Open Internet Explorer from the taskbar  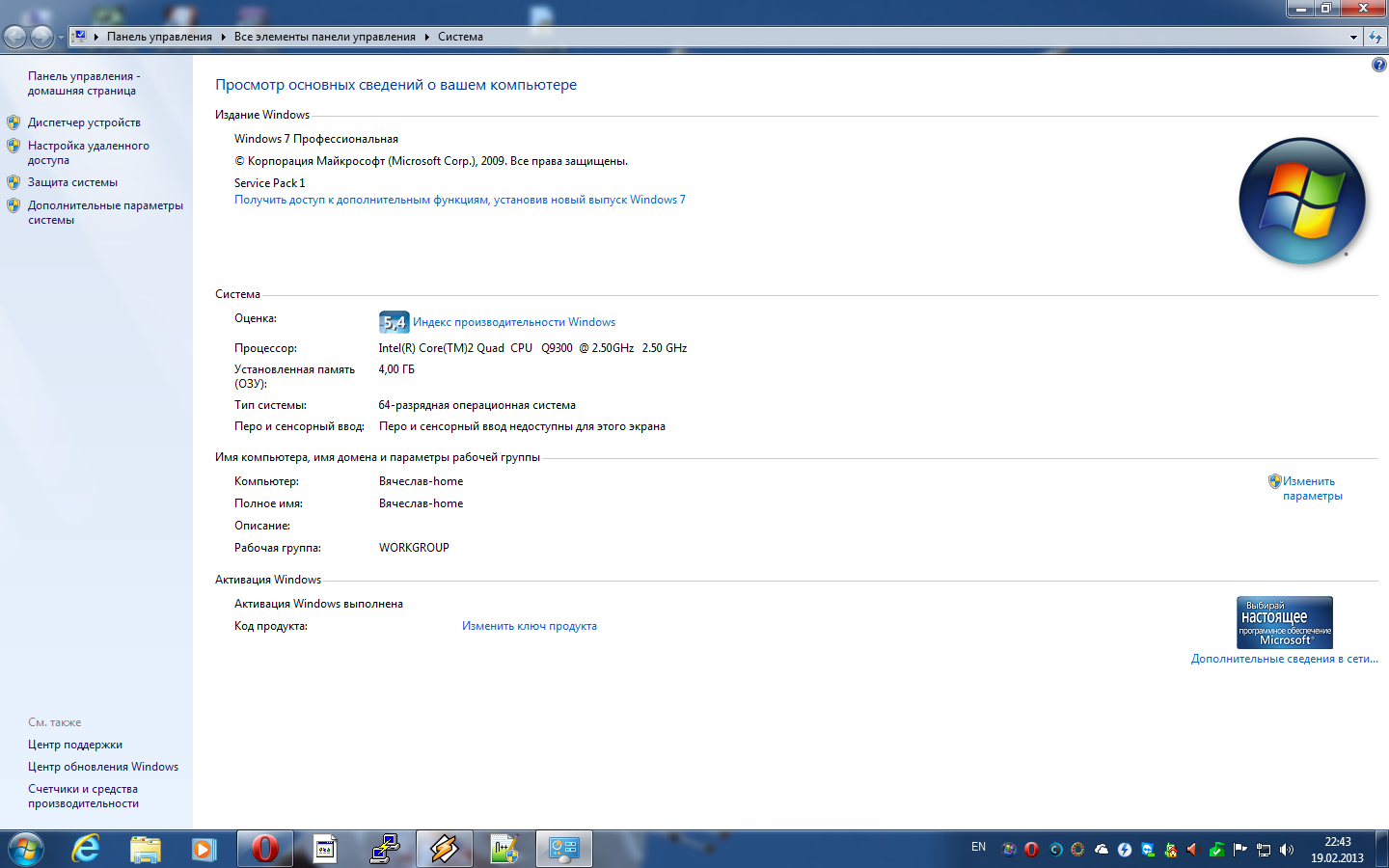[86, 849]
